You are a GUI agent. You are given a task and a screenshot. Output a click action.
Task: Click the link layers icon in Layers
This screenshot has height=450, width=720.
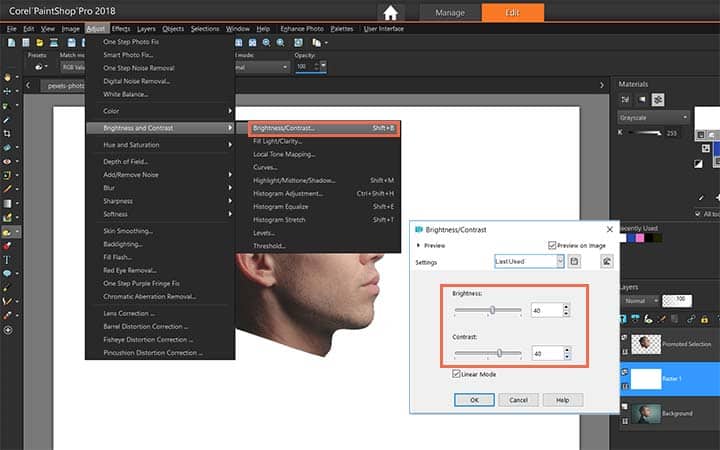(691, 319)
